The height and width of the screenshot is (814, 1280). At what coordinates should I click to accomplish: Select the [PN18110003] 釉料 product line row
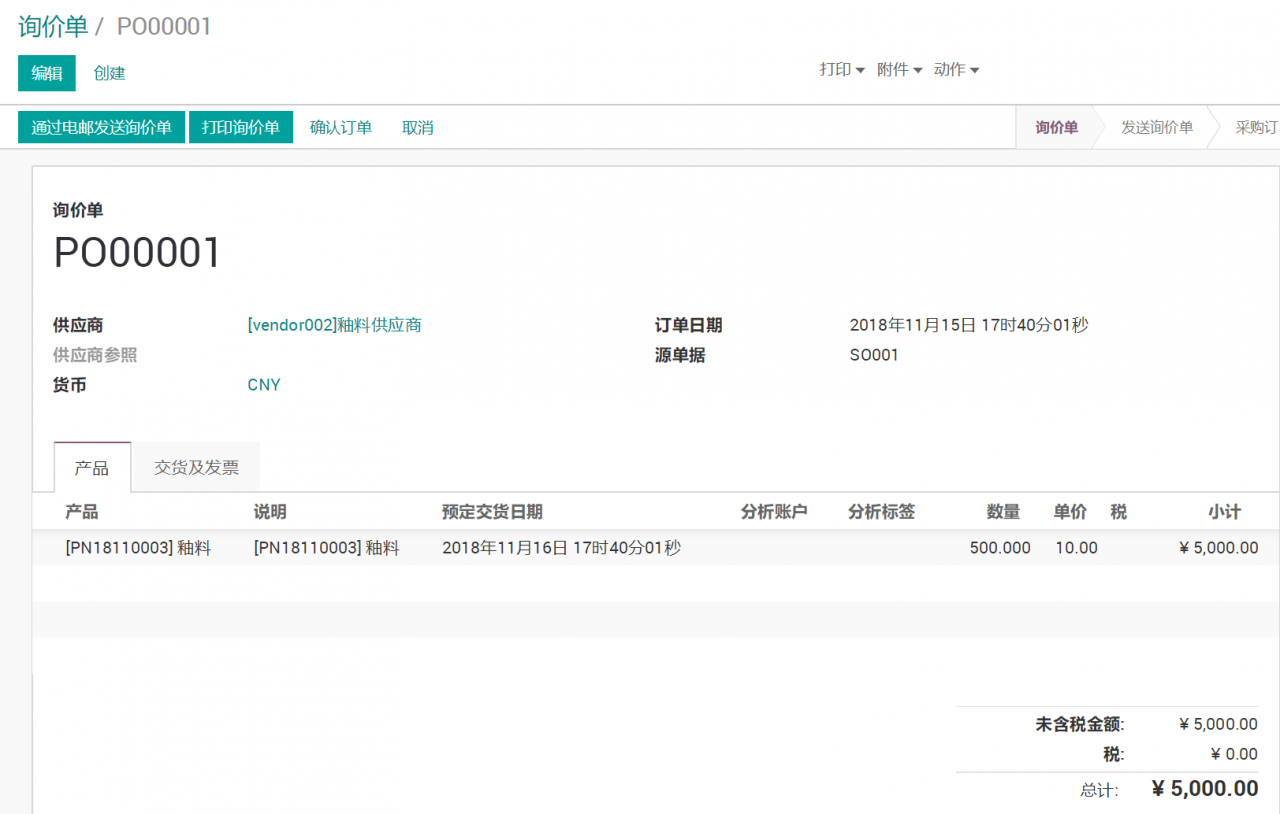(138, 548)
